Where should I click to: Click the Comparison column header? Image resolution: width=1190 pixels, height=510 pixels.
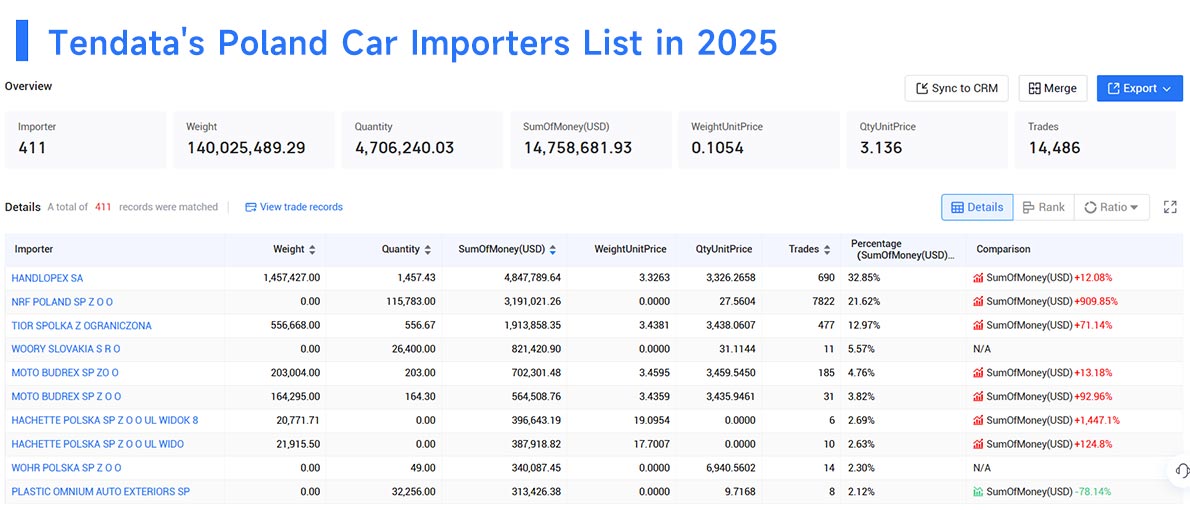click(1003, 249)
